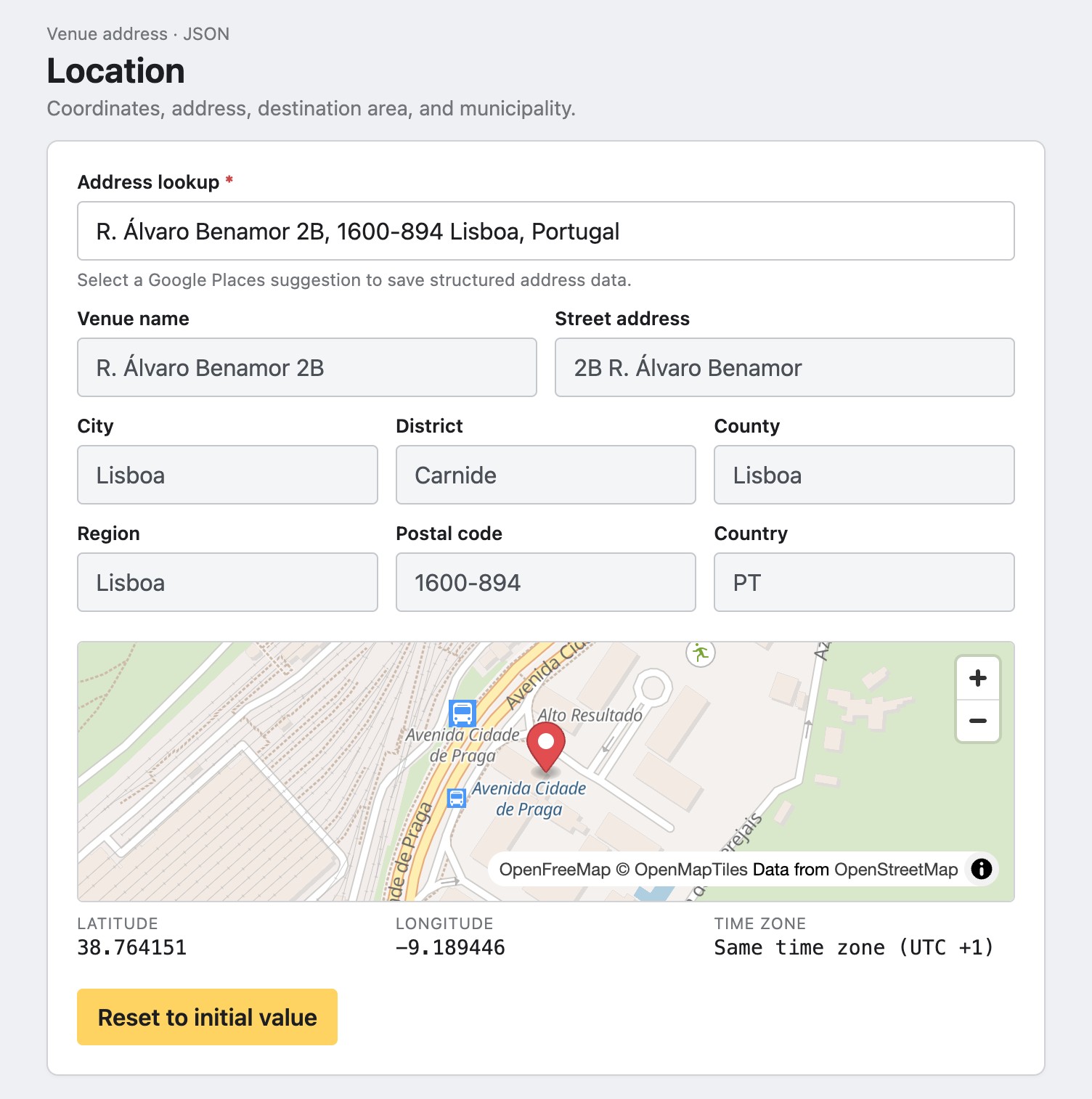
Task: Select the City field showing Lisboa
Action: pyautogui.click(x=227, y=475)
